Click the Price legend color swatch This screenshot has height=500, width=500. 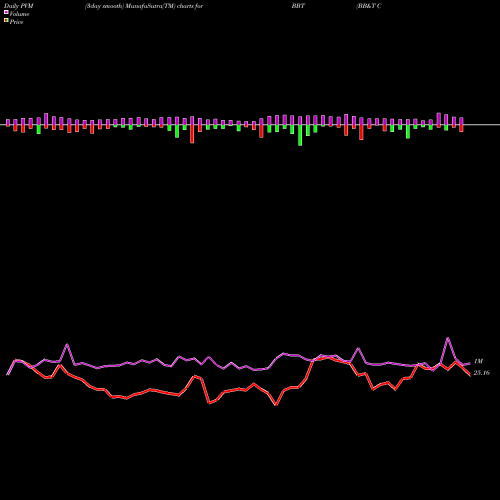(6, 21)
